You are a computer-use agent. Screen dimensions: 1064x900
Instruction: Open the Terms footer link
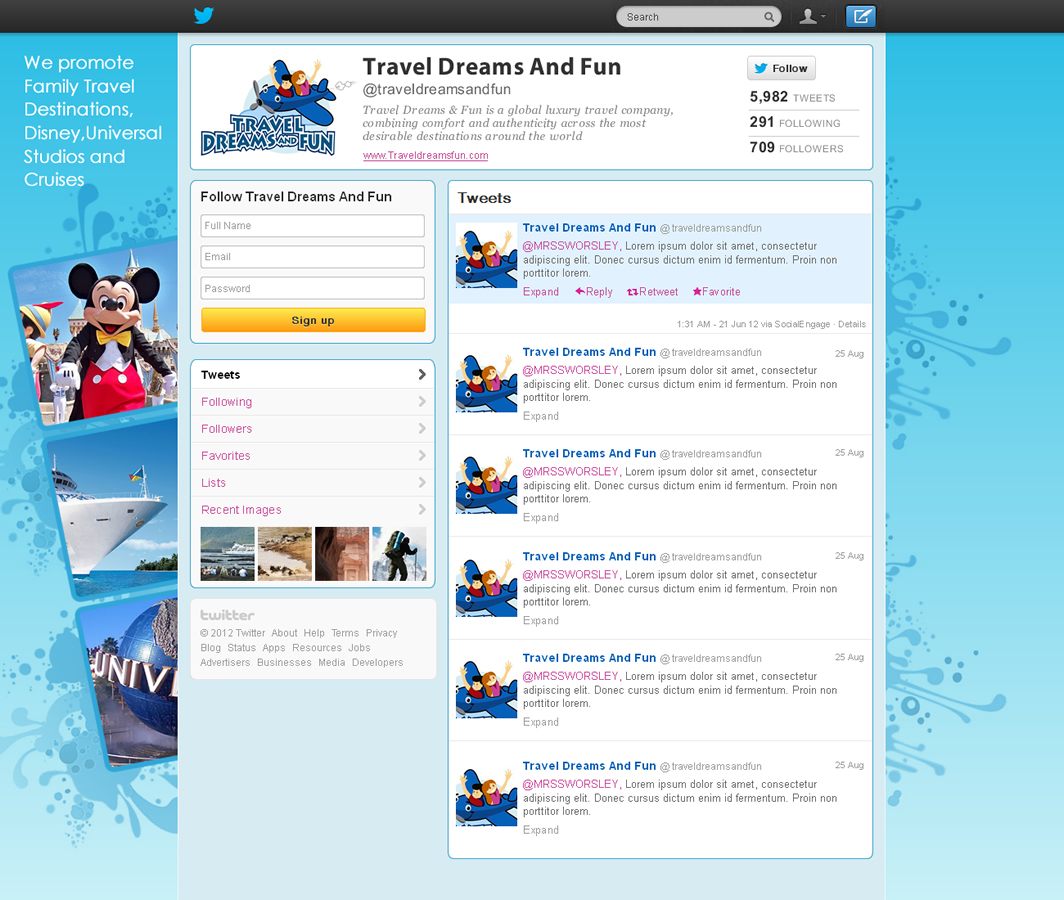point(345,633)
